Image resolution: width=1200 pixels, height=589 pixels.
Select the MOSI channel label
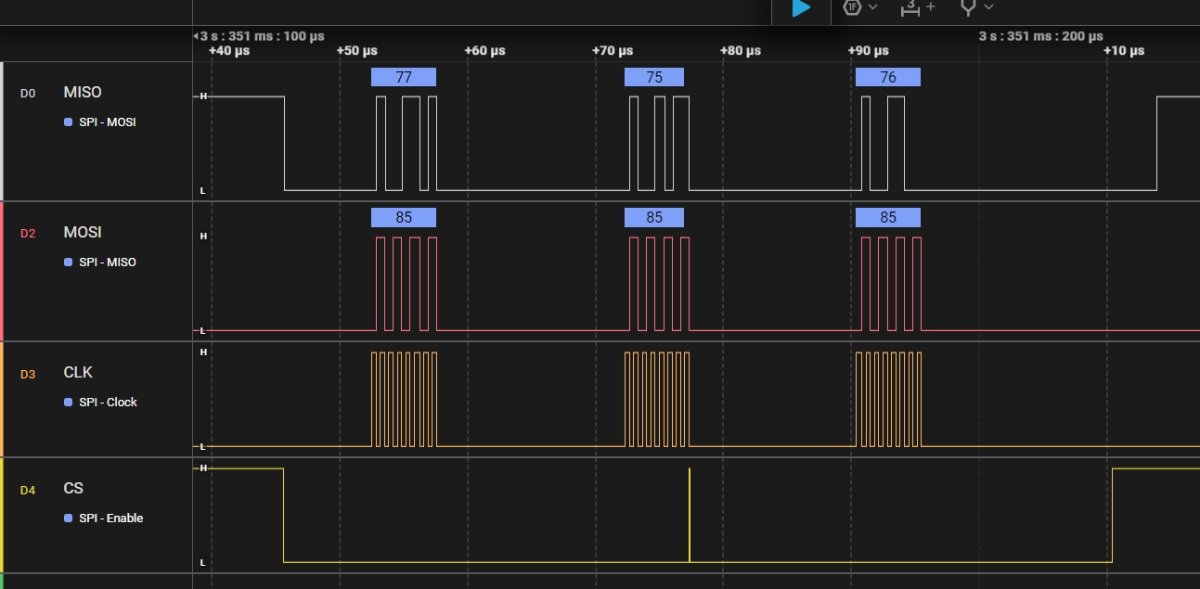[x=82, y=232]
